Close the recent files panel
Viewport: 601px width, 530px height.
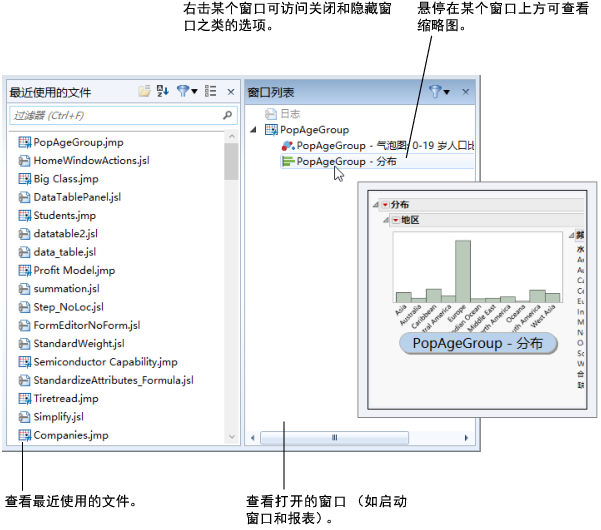pyautogui.click(x=231, y=92)
